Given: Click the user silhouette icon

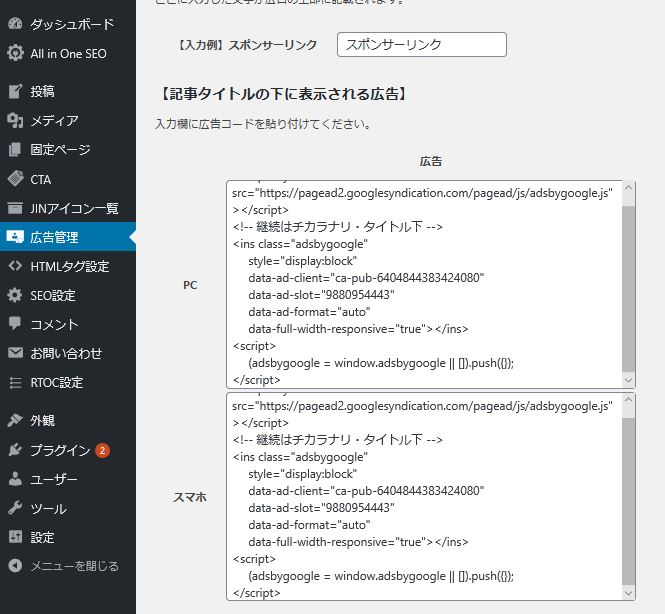Looking at the screenshot, I should [x=15, y=479].
